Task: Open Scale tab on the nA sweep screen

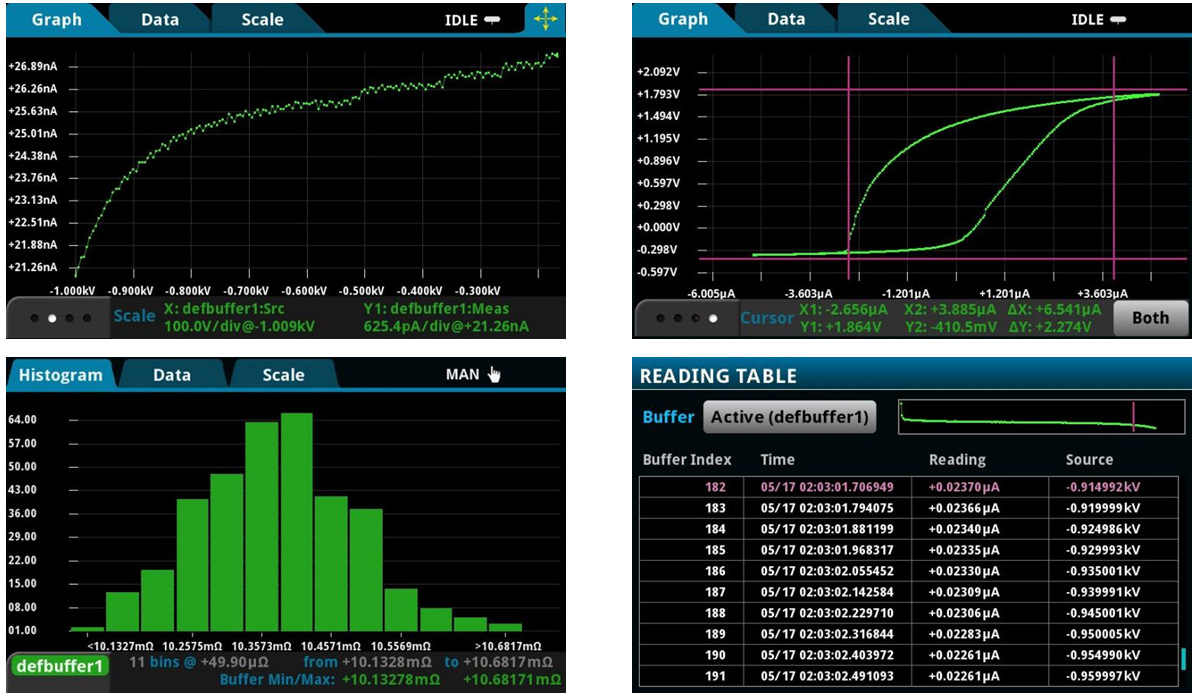Action: click(x=262, y=20)
